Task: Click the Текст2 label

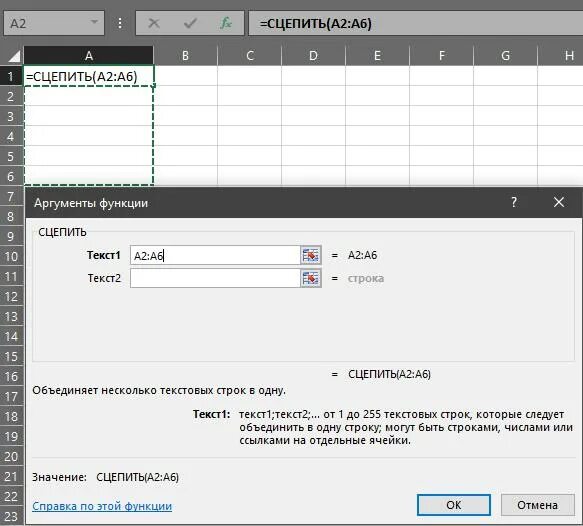Action: point(104,278)
